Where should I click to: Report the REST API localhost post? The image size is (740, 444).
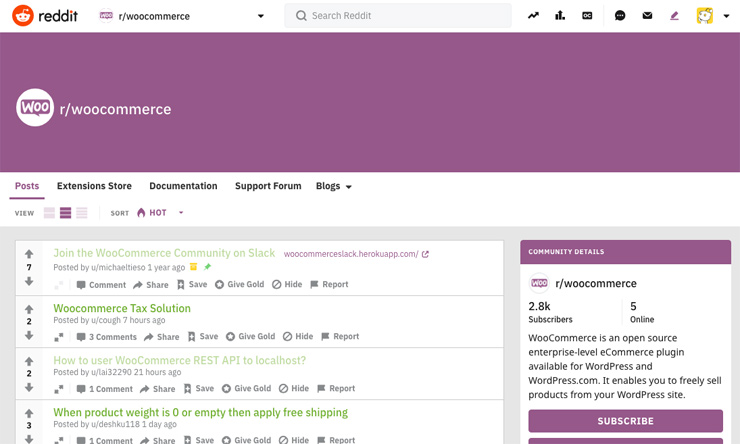pyautogui.click(x=336, y=389)
